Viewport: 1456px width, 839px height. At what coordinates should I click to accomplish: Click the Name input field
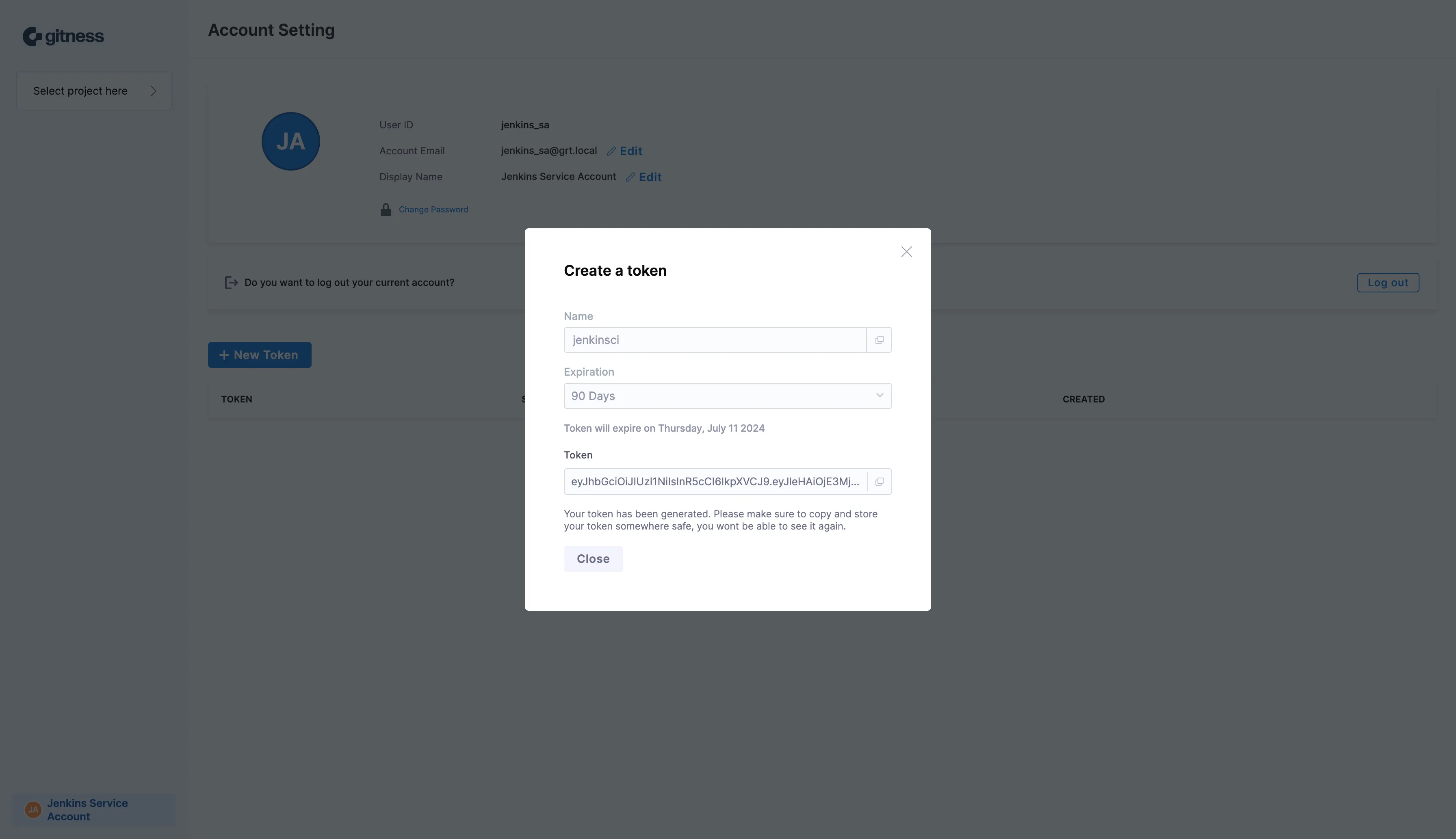[715, 340]
